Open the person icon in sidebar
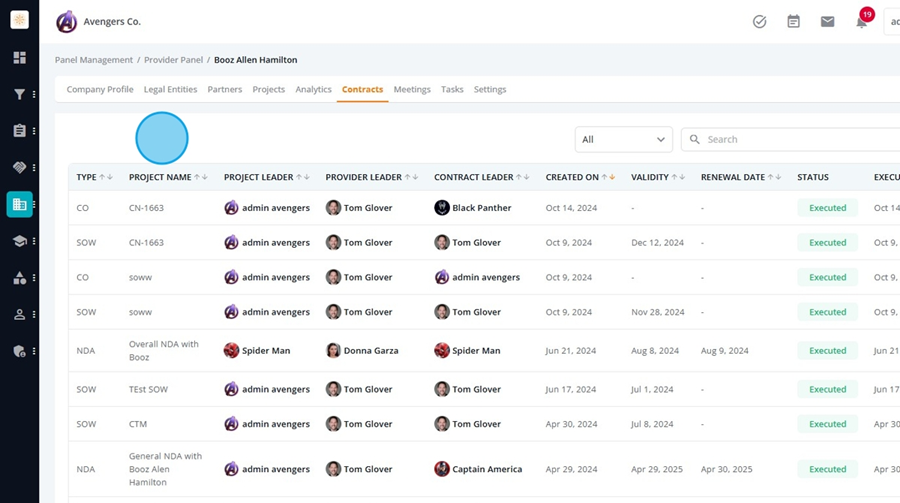Screen dimensions: 900x503 20,315
